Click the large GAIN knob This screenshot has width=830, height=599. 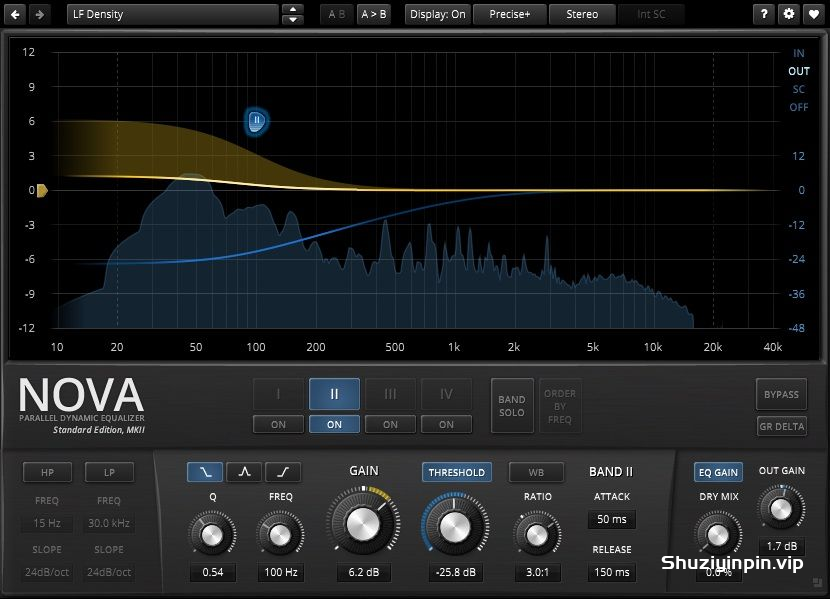click(x=363, y=523)
